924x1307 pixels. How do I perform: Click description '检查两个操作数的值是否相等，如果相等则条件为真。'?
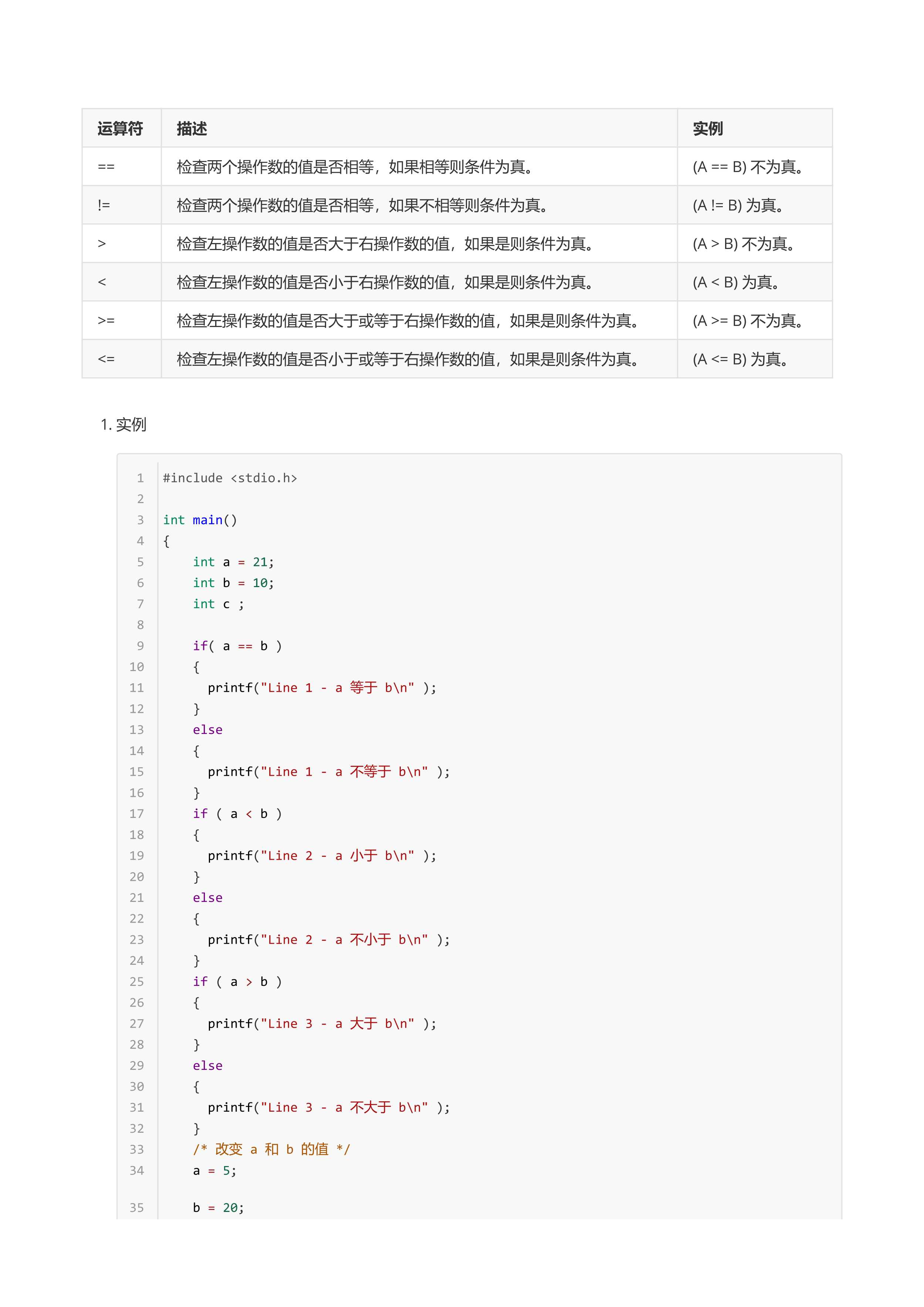pos(355,167)
